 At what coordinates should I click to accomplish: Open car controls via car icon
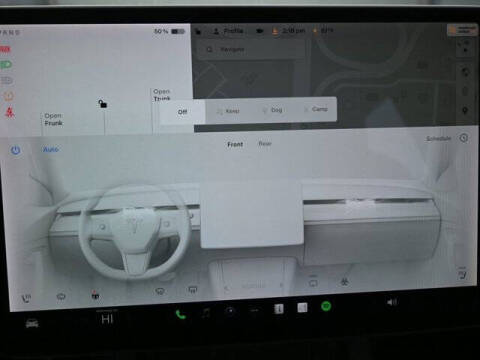click(x=32, y=323)
